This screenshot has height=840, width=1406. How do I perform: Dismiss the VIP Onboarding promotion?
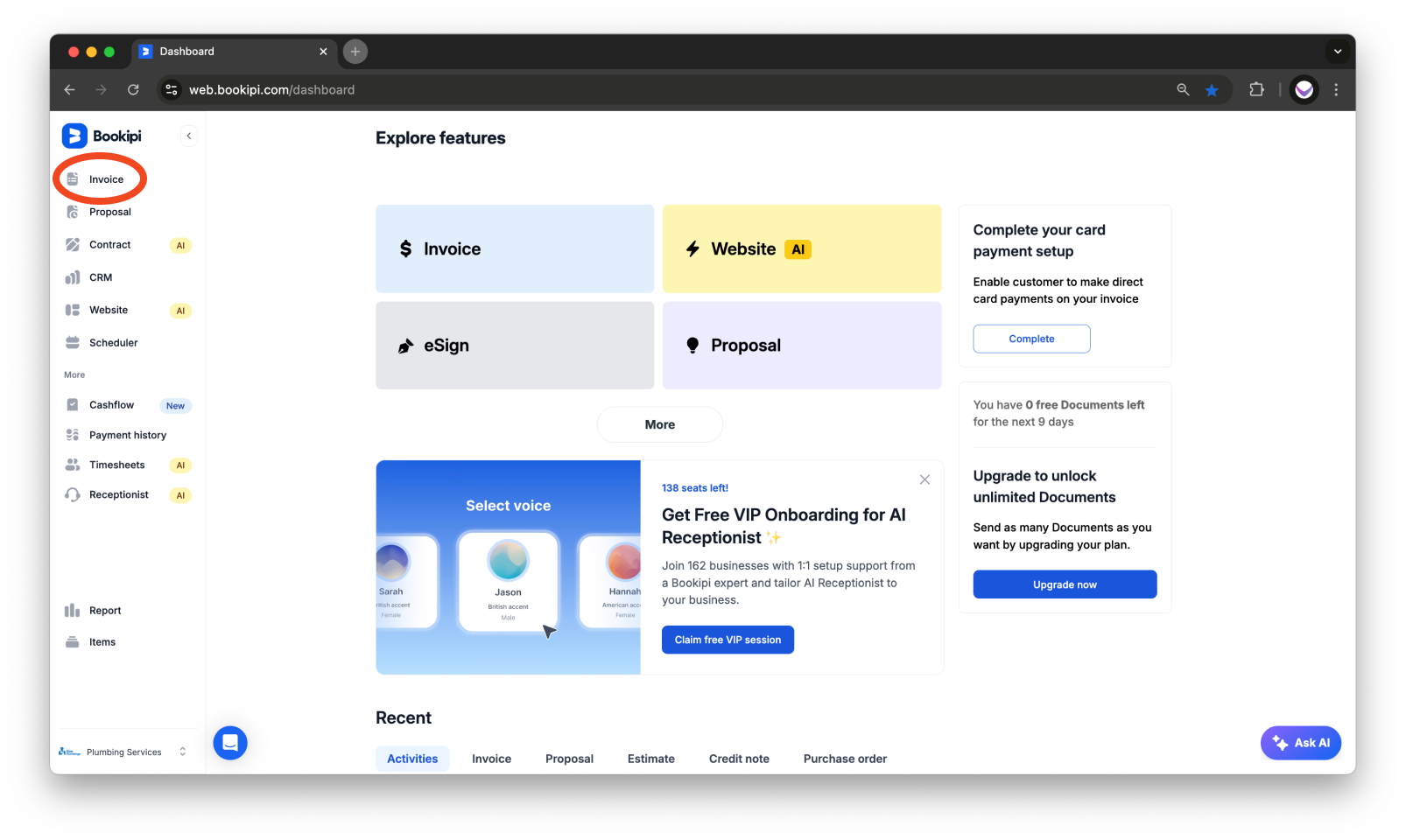[924, 479]
